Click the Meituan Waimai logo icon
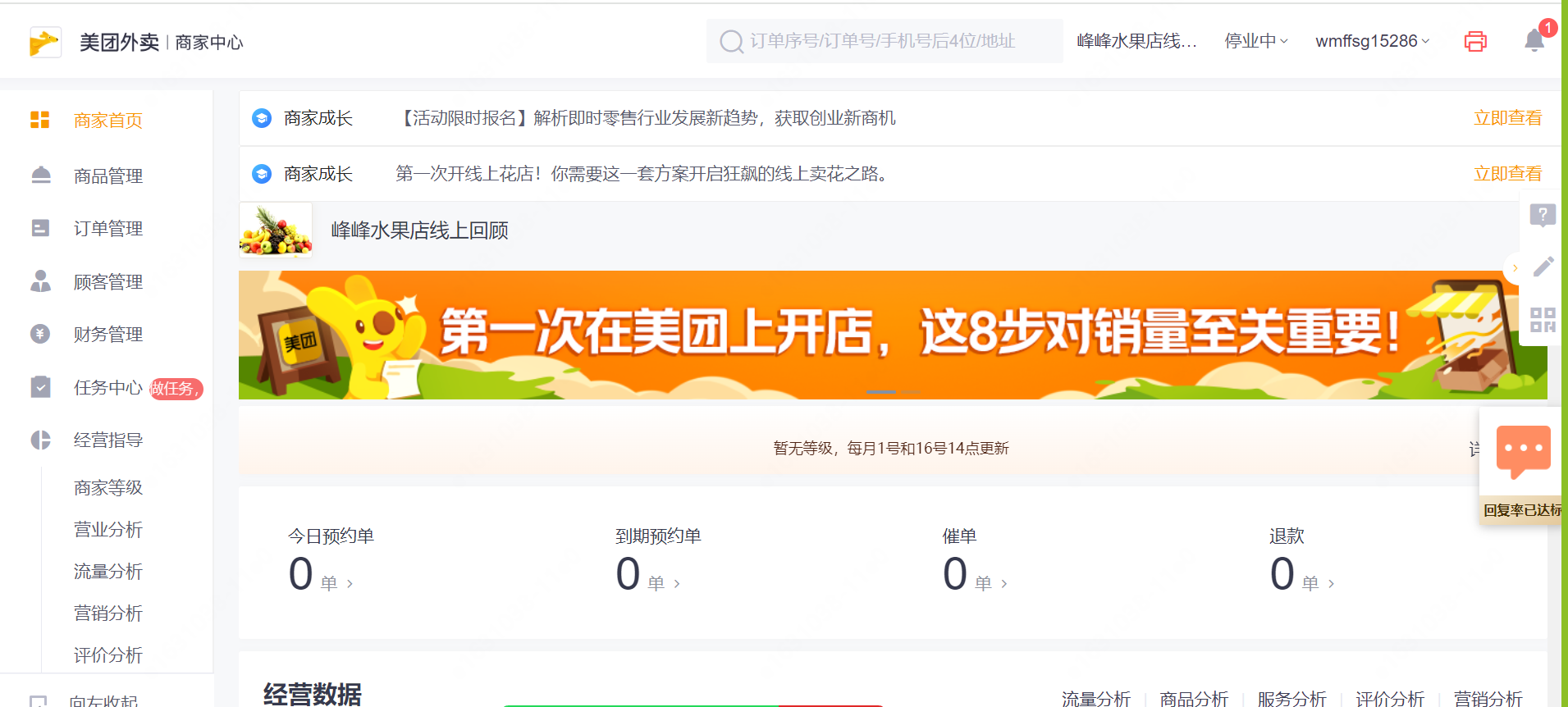 pyautogui.click(x=45, y=41)
